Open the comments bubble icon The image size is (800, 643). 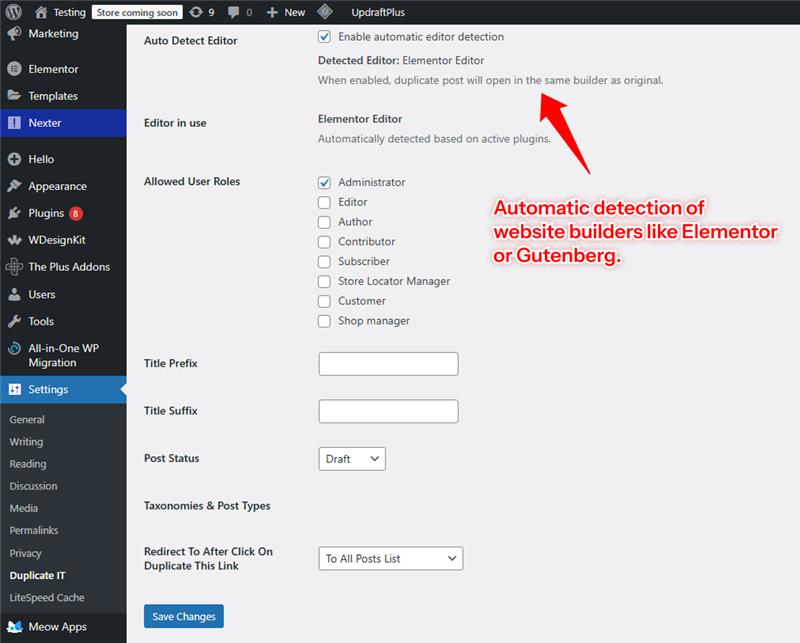[233, 12]
